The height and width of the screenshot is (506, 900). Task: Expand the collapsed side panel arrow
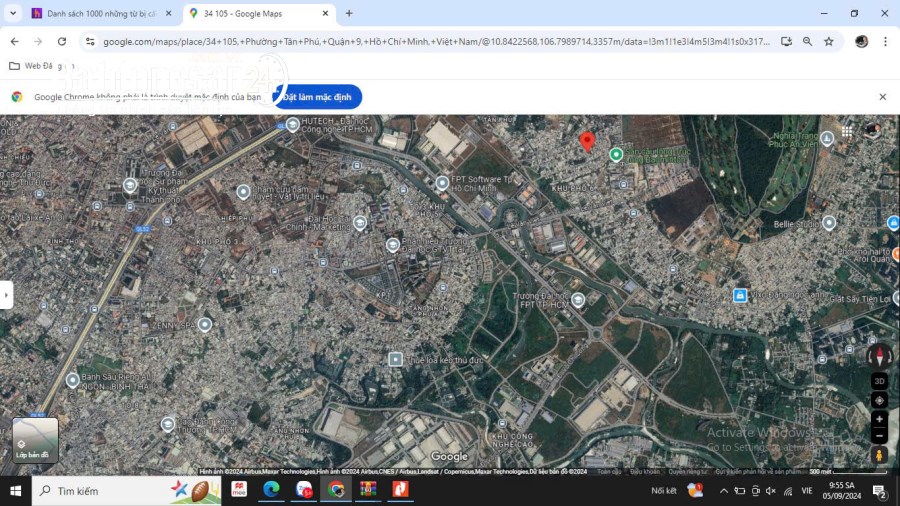tap(6, 295)
